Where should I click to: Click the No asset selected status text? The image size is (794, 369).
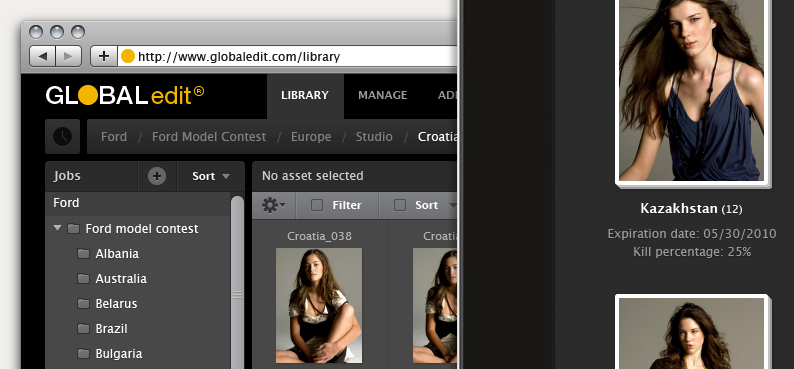312,176
